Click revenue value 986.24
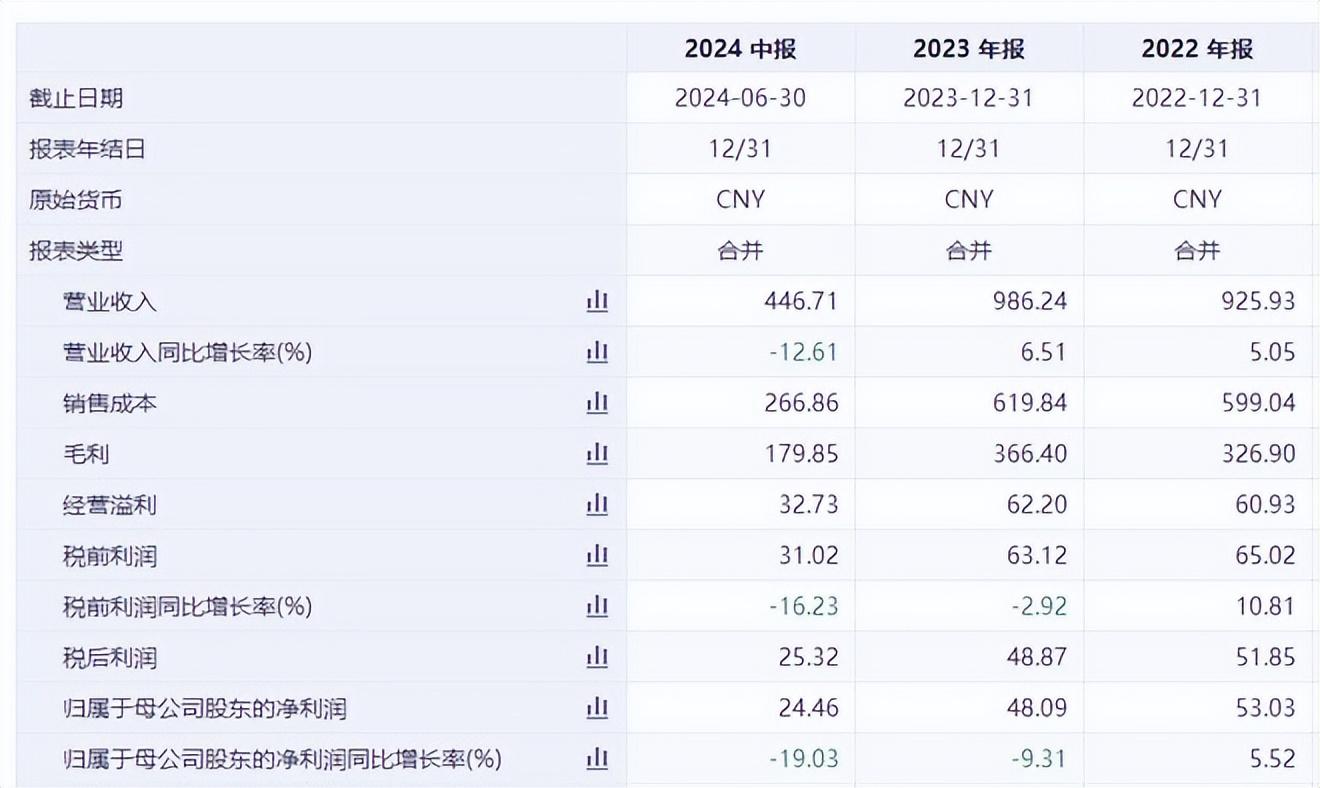The image size is (1320, 788). 1029,301
